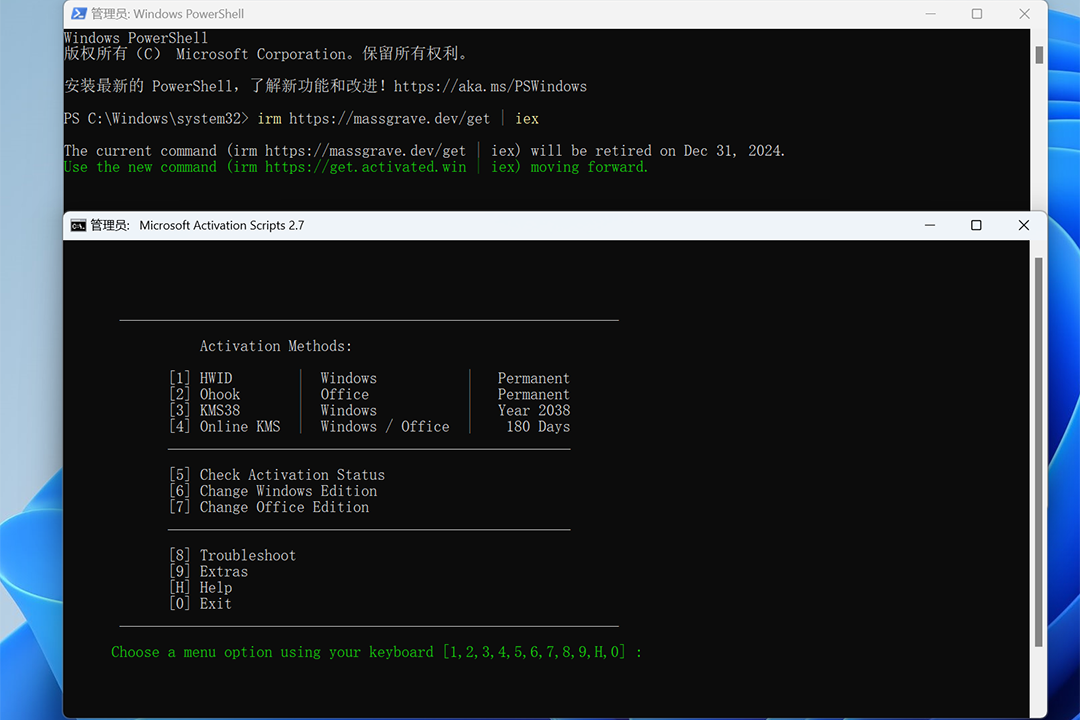Minimize the Microsoft Activation Scripts window
This screenshot has height=720, width=1080.
coord(930,225)
